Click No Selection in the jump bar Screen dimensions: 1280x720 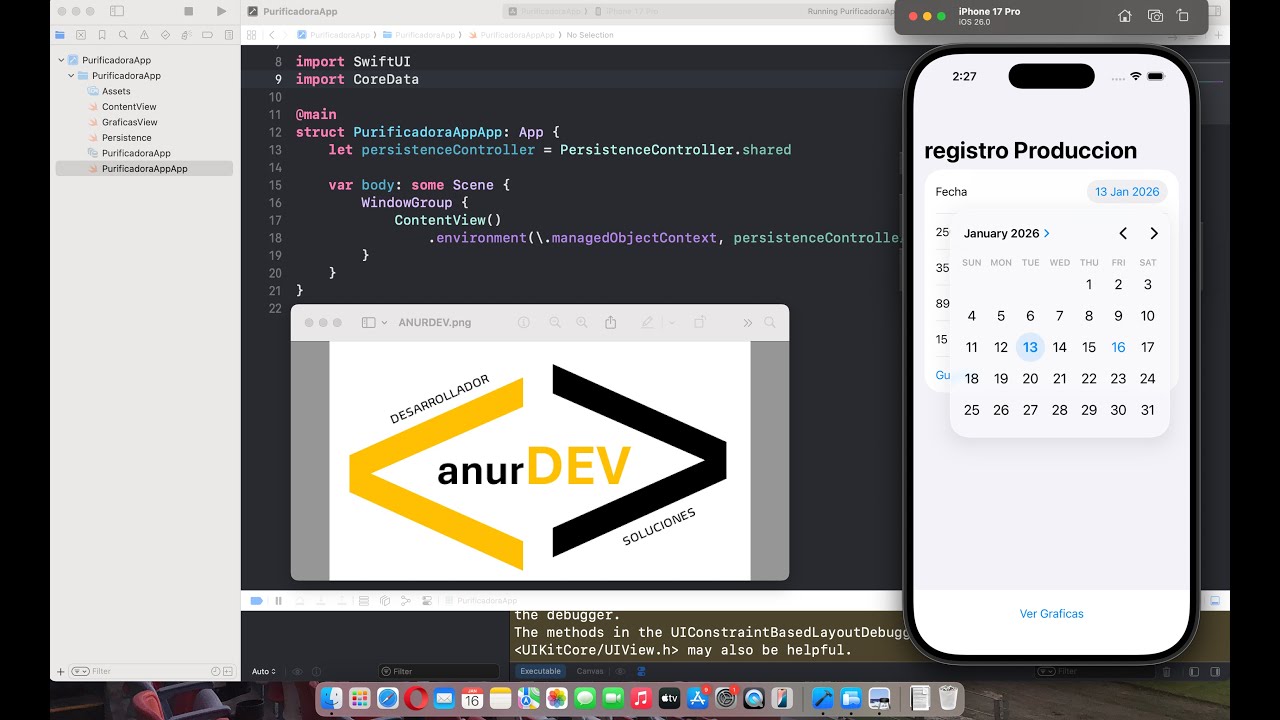tap(590, 35)
